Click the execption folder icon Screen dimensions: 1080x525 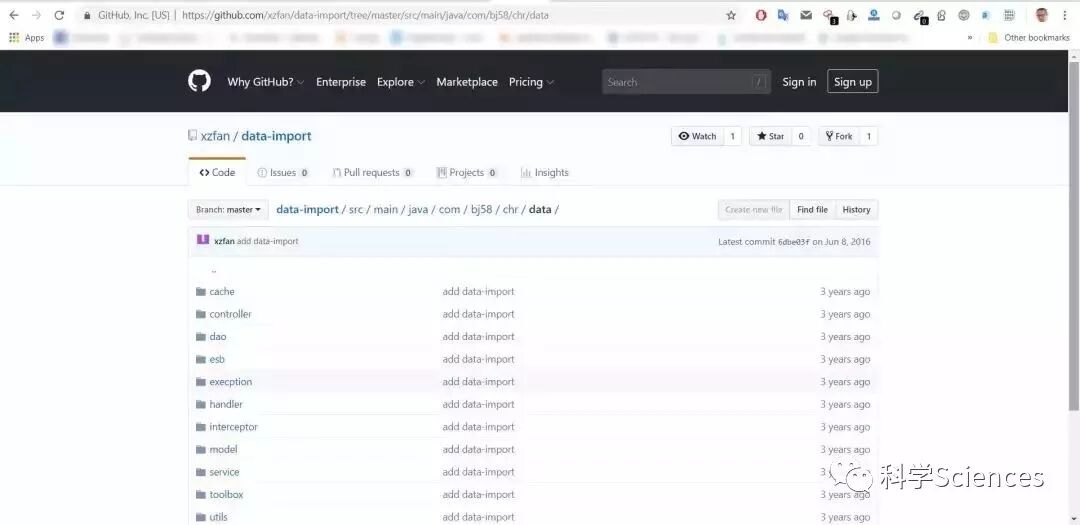point(201,382)
